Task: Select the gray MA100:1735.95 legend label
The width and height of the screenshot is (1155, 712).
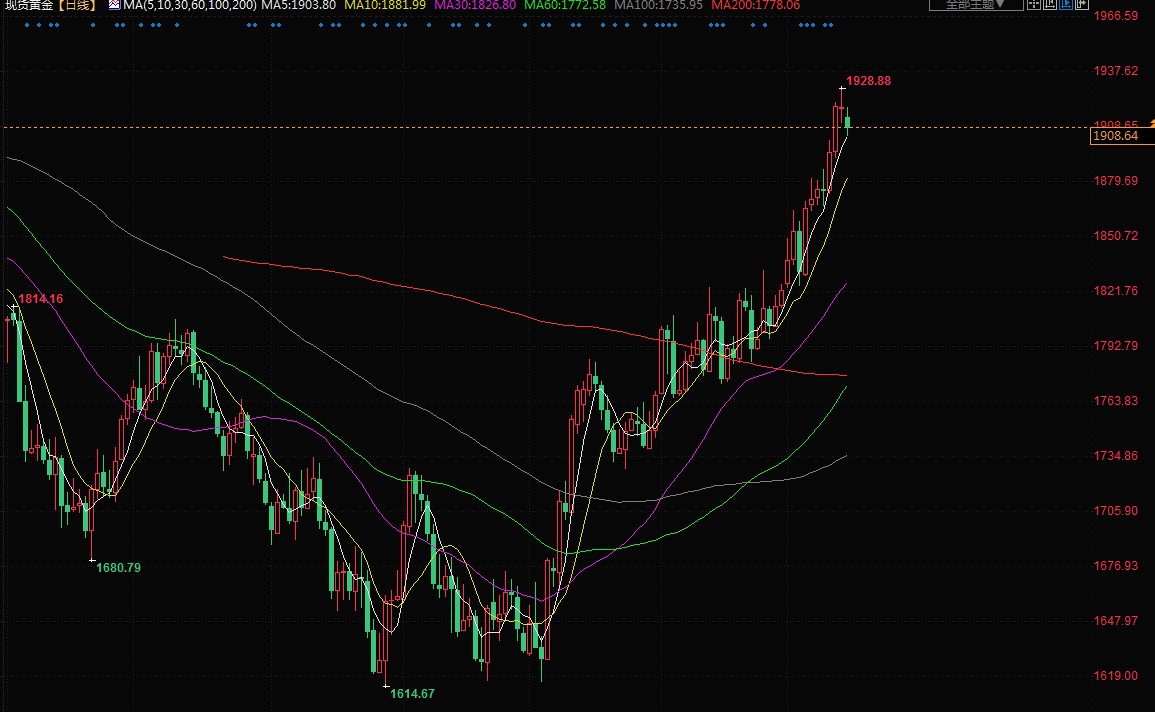Action: pos(659,5)
